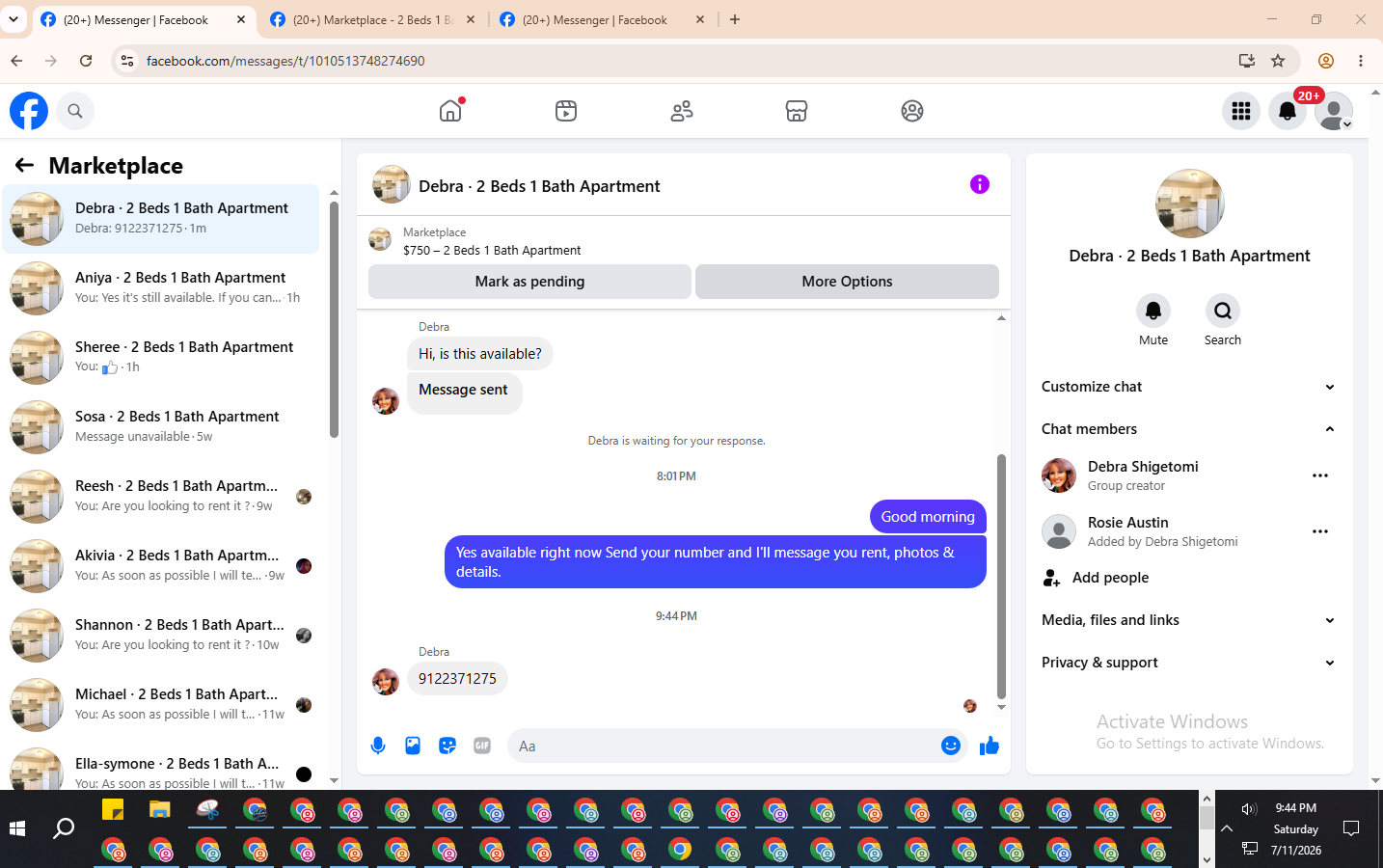Open the Reels video icon
The width and height of the screenshot is (1383, 868).
point(566,111)
